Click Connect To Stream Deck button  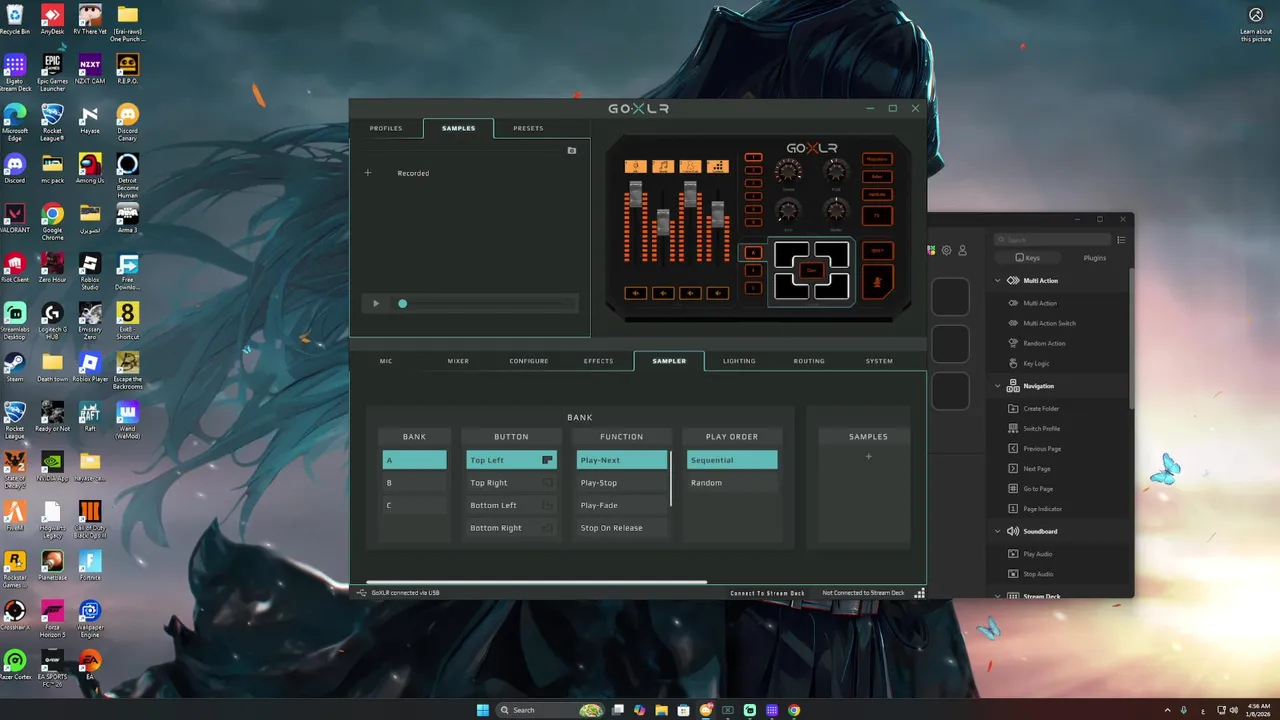(x=767, y=593)
